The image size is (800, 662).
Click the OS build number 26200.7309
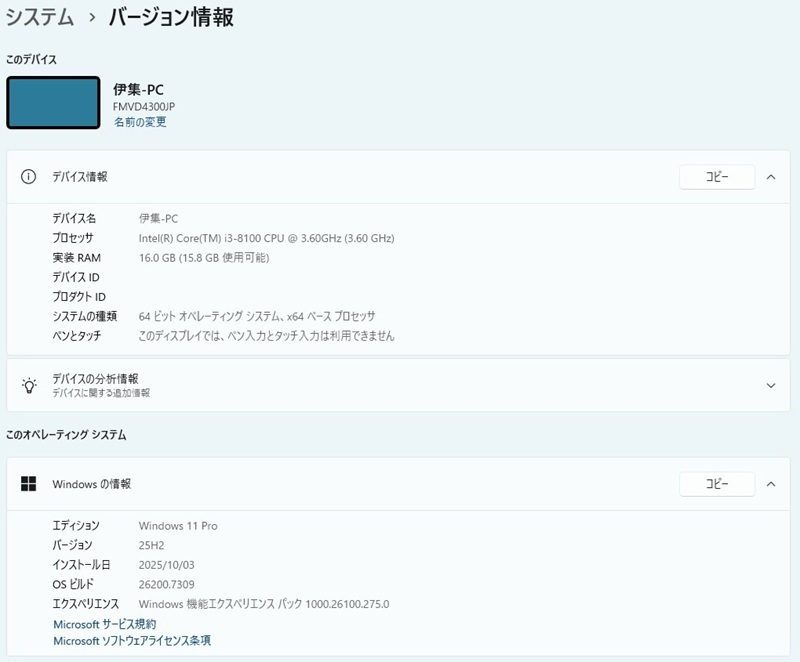point(166,584)
